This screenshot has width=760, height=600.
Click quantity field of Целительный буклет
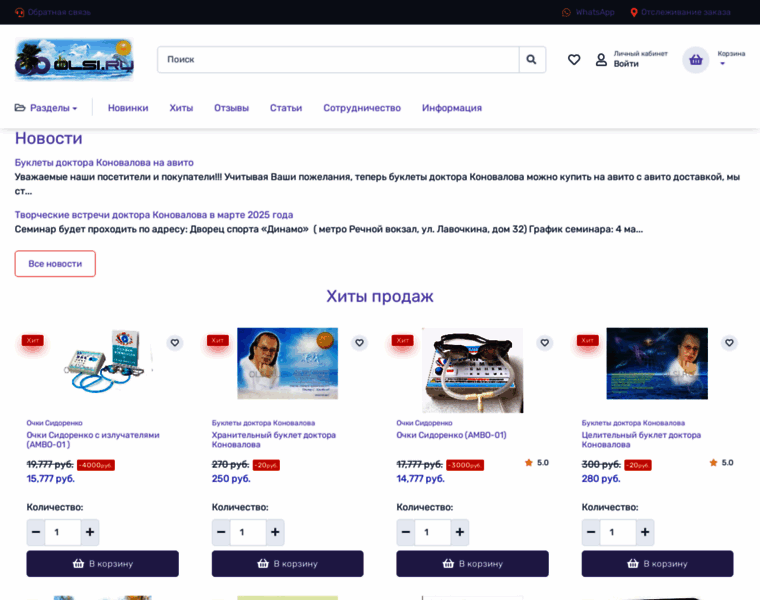tap(618, 532)
